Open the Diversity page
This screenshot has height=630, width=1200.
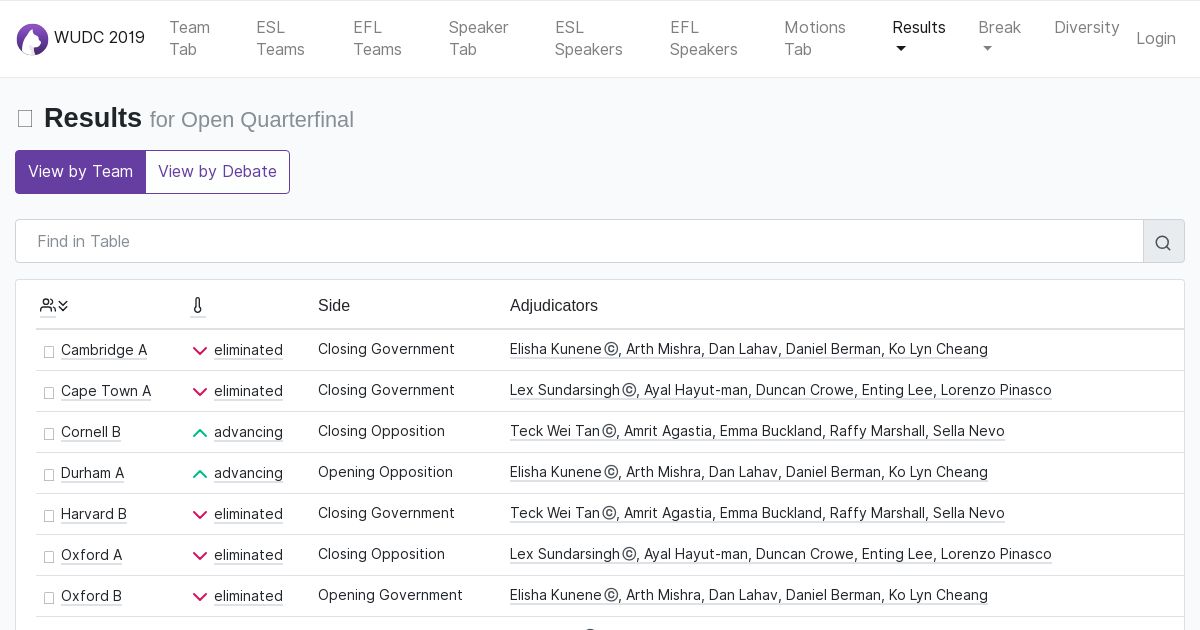click(1087, 28)
